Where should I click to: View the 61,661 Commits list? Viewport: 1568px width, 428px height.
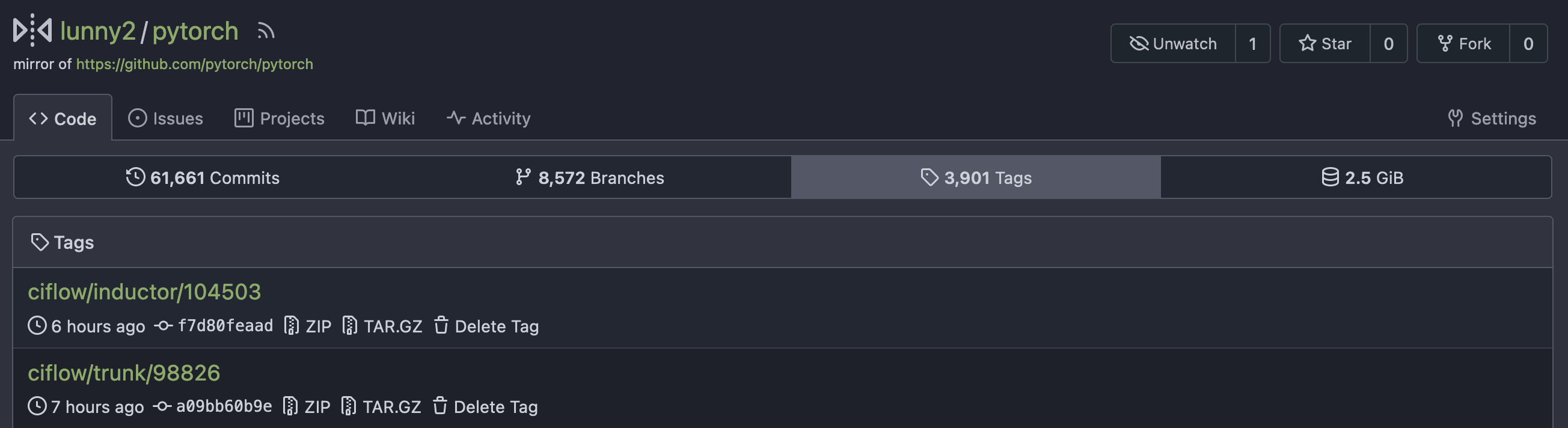[x=203, y=178]
